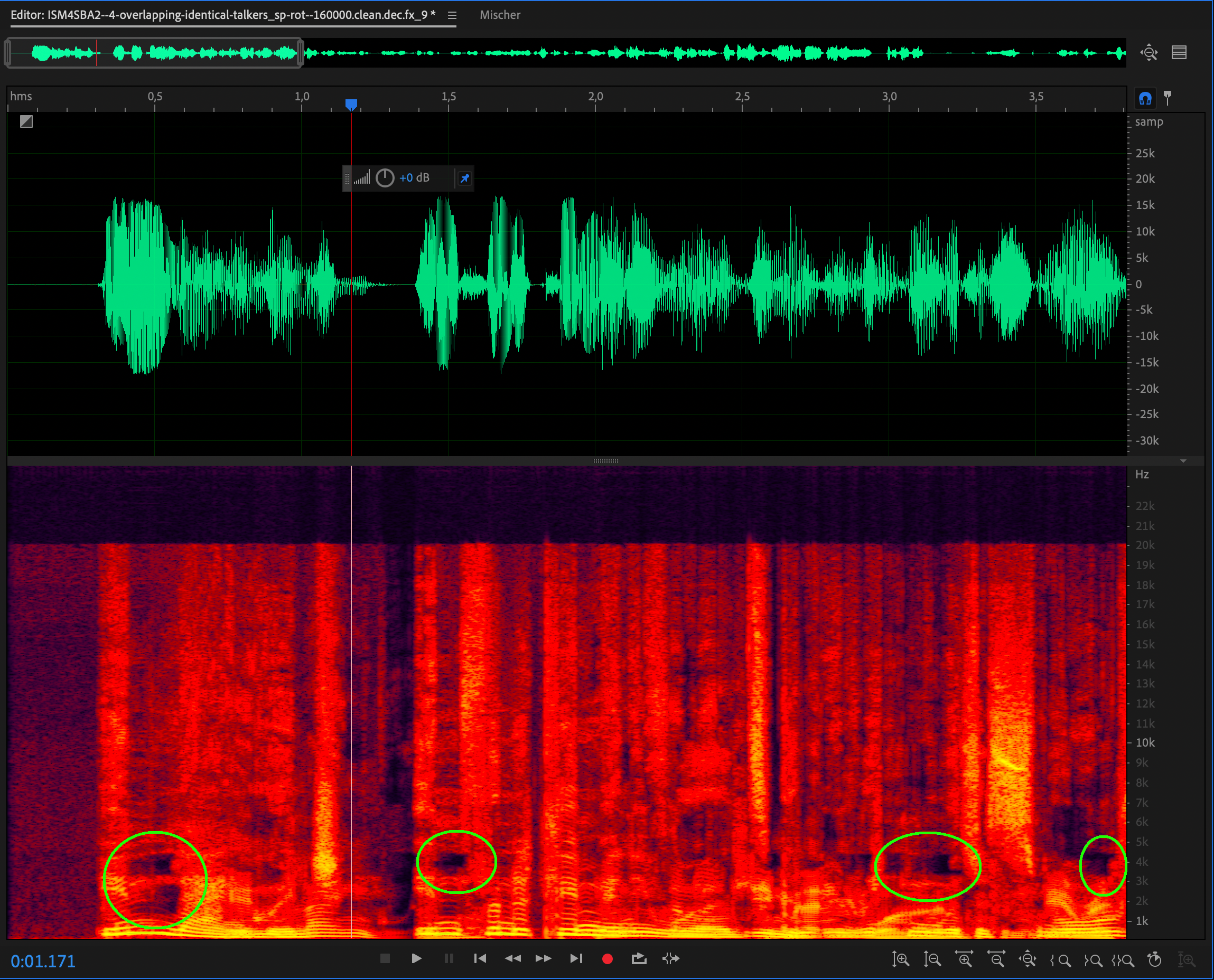
Task: Click zoom in amplitude icon
Action: point(900,959)
